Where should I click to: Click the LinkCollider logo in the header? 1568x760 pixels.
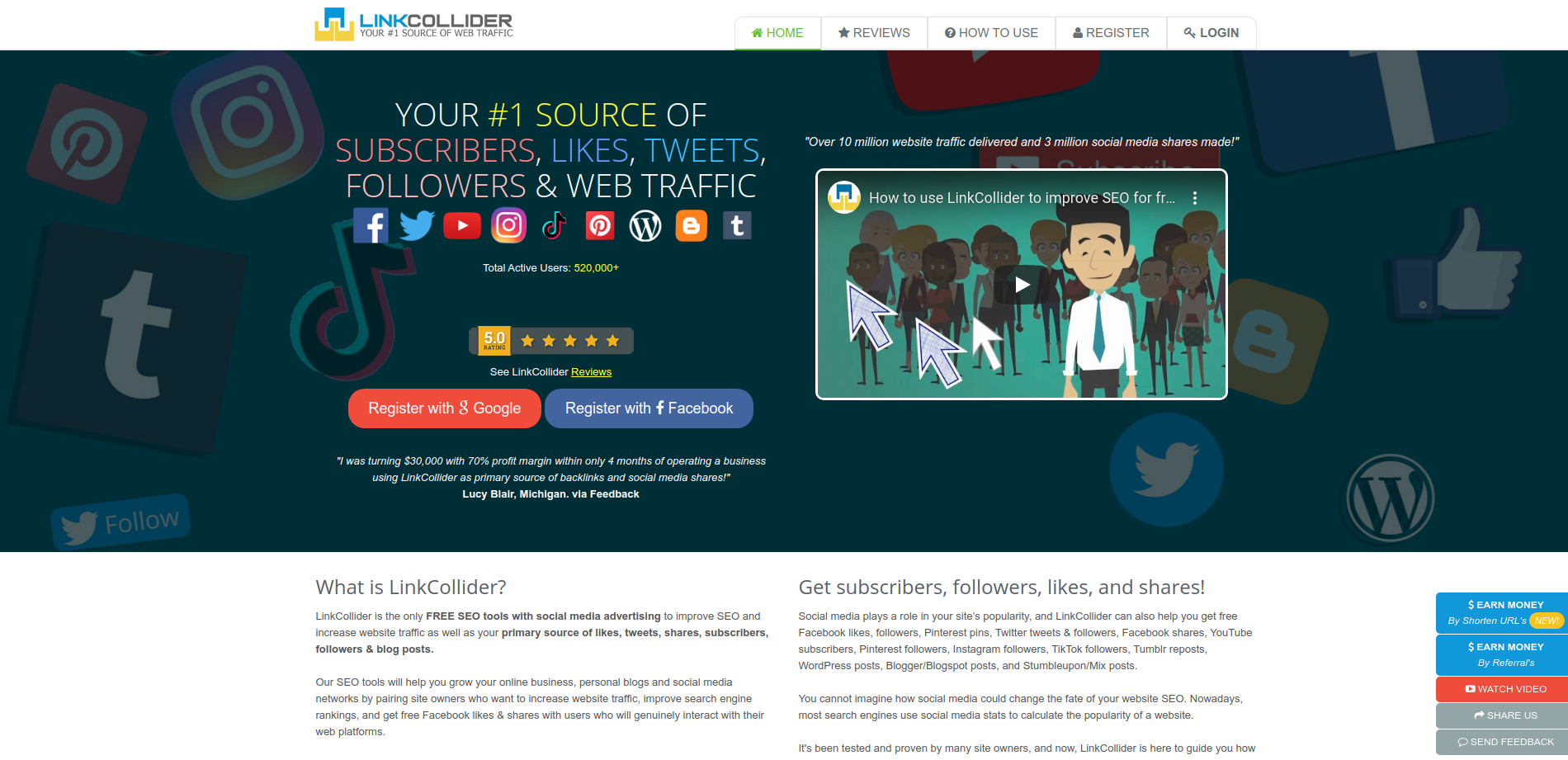[413, 25]
